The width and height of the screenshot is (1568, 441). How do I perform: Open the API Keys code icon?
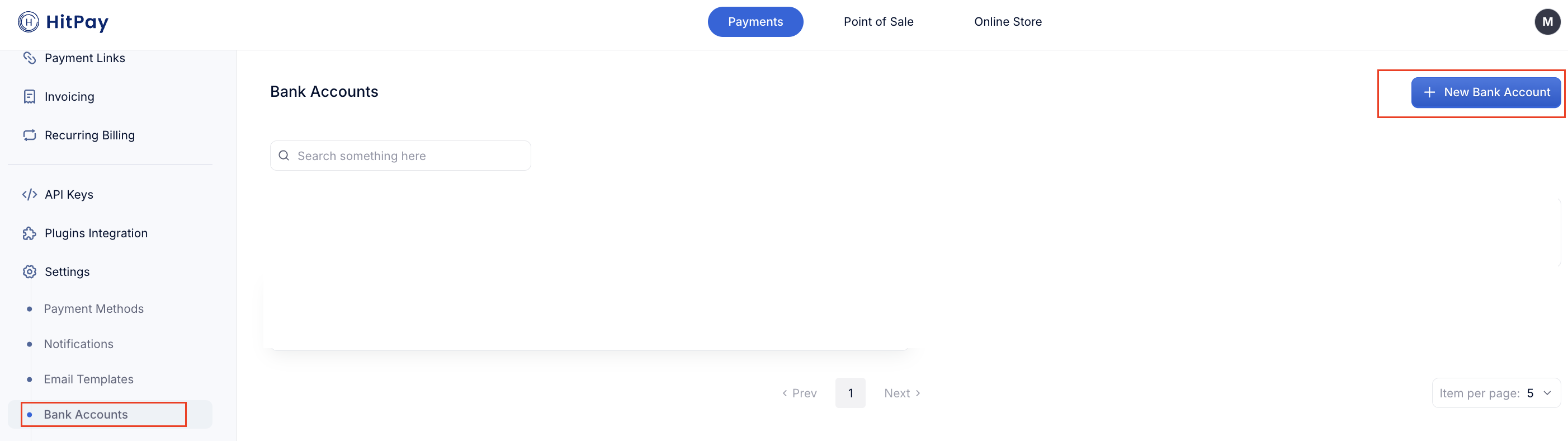pyautogui.click(x=29, y=194)
